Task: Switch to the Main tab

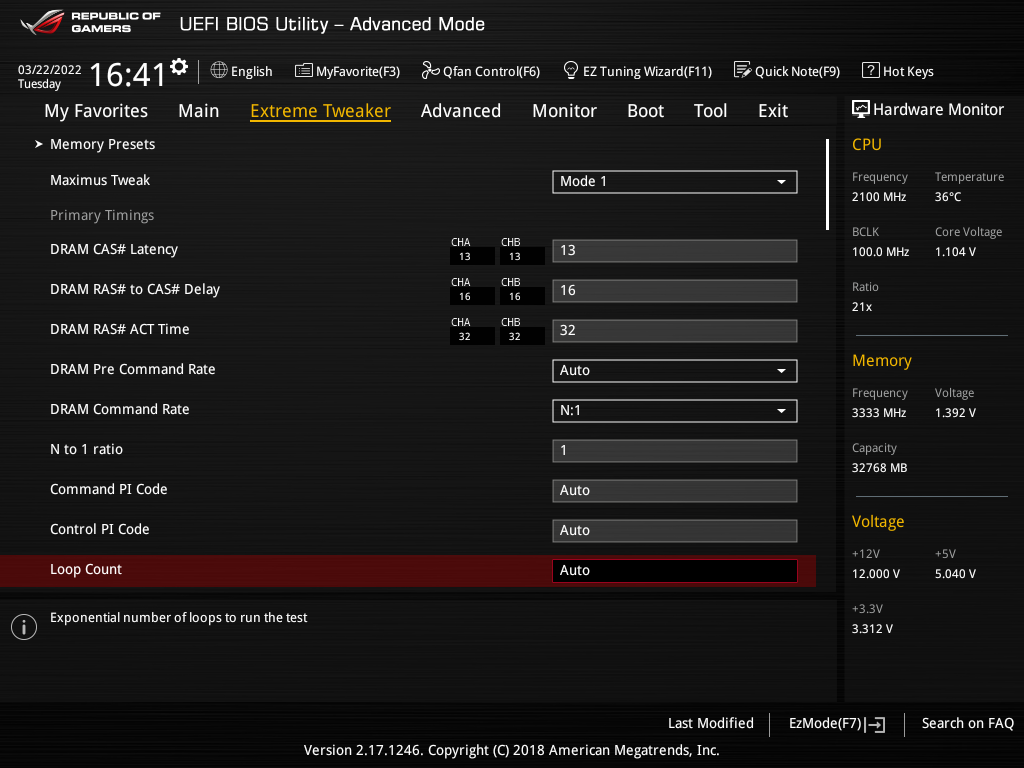Action: coord(199,111)
